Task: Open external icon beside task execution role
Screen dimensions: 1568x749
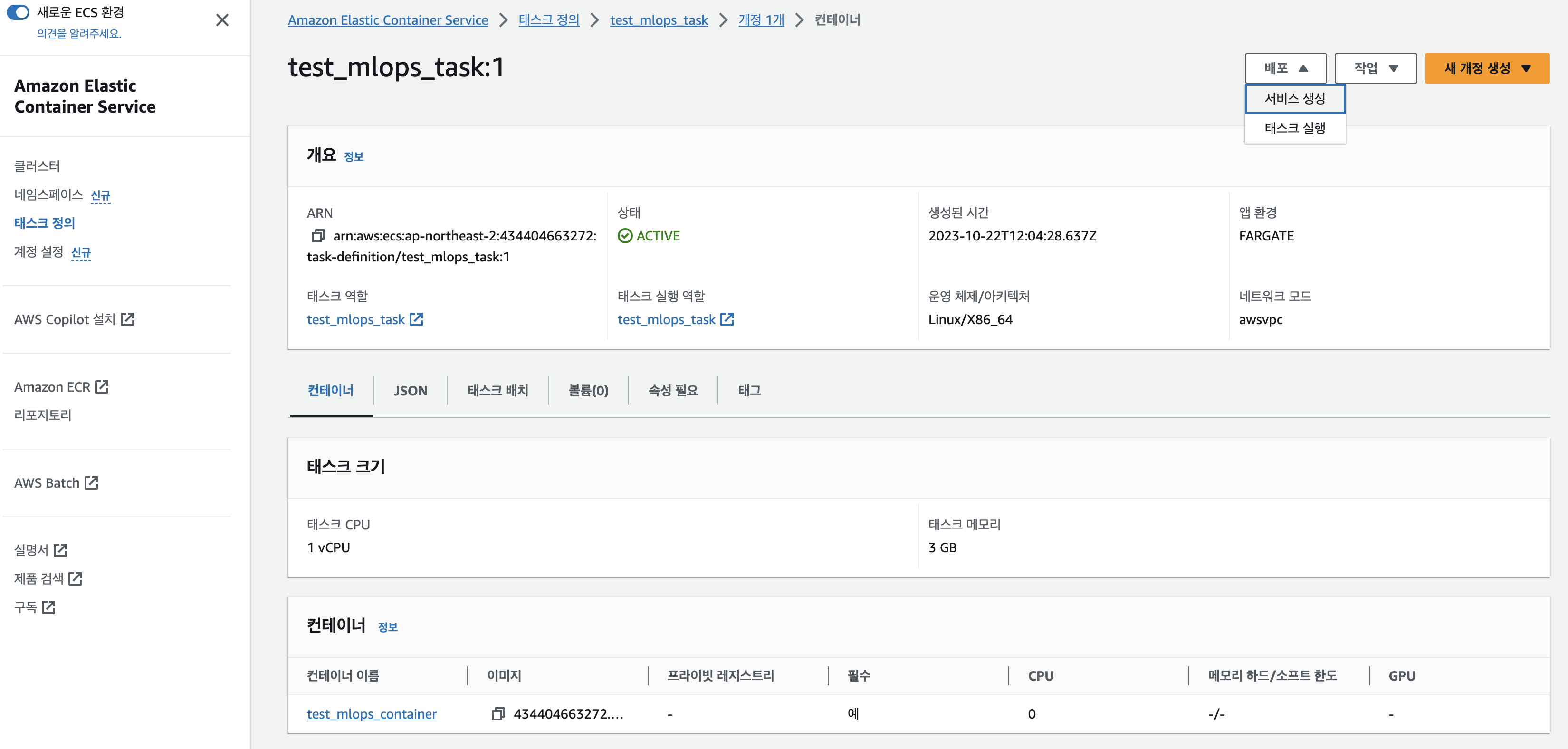Action: [727, 319]
